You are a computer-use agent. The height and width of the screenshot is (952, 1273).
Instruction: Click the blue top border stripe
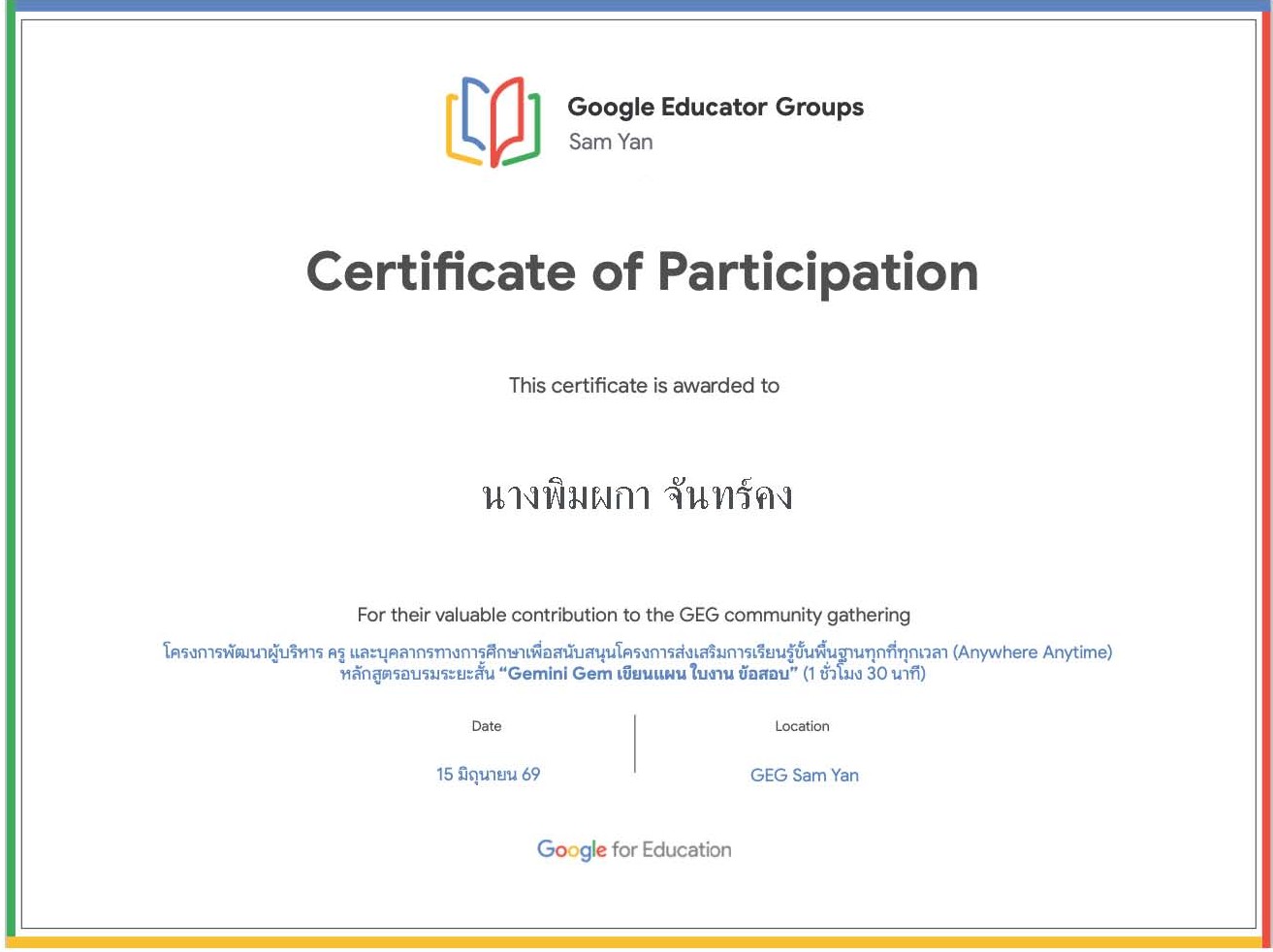636,6
